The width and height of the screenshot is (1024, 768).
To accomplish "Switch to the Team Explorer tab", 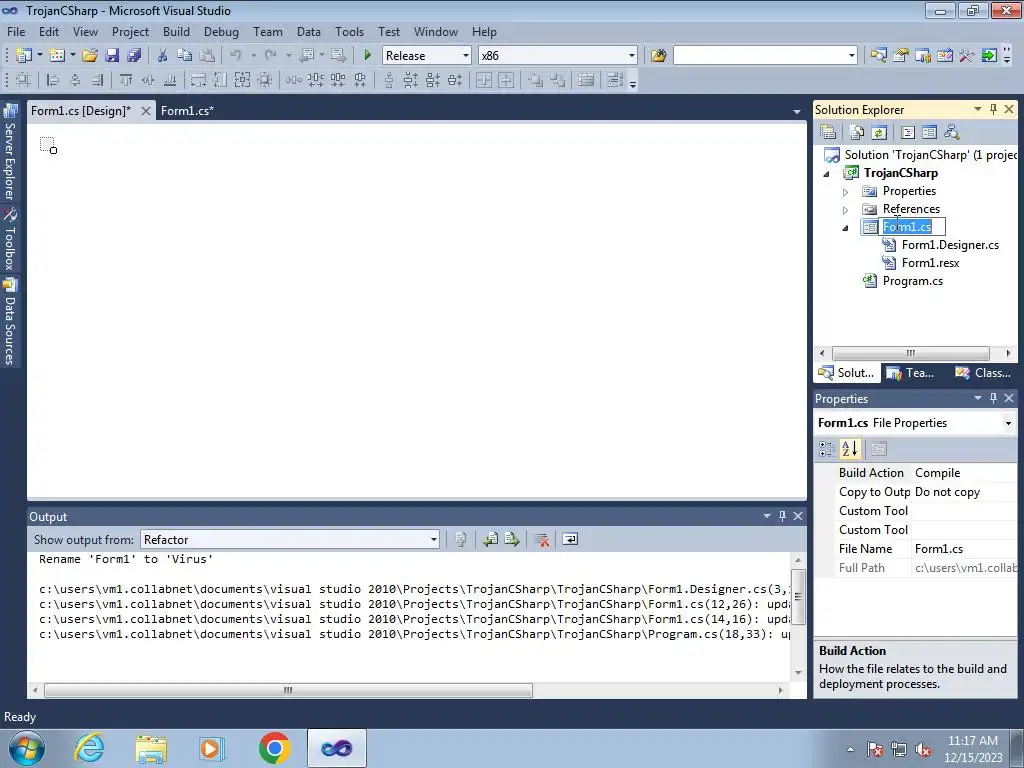I will [x=912, y=373].
